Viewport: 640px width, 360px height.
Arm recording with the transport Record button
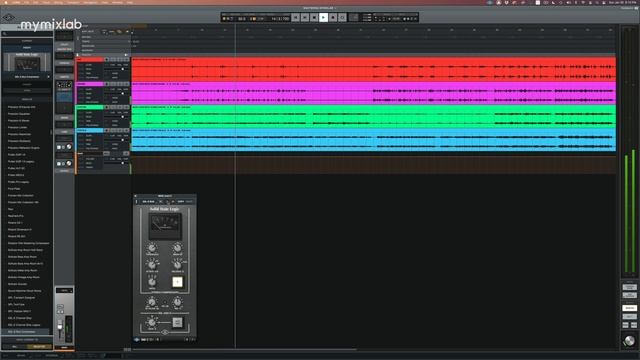[333, 18]
